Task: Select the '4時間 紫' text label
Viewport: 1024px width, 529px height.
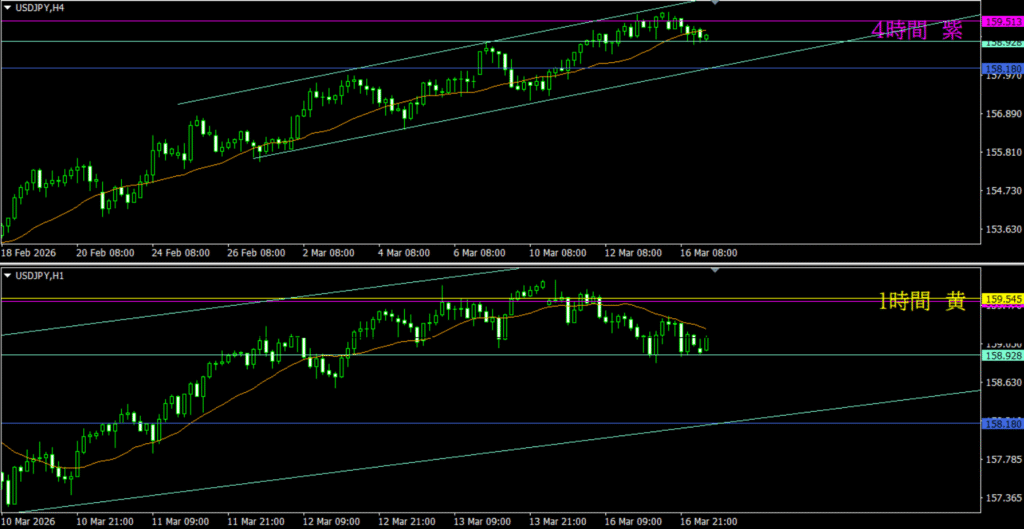Action: 916,31
